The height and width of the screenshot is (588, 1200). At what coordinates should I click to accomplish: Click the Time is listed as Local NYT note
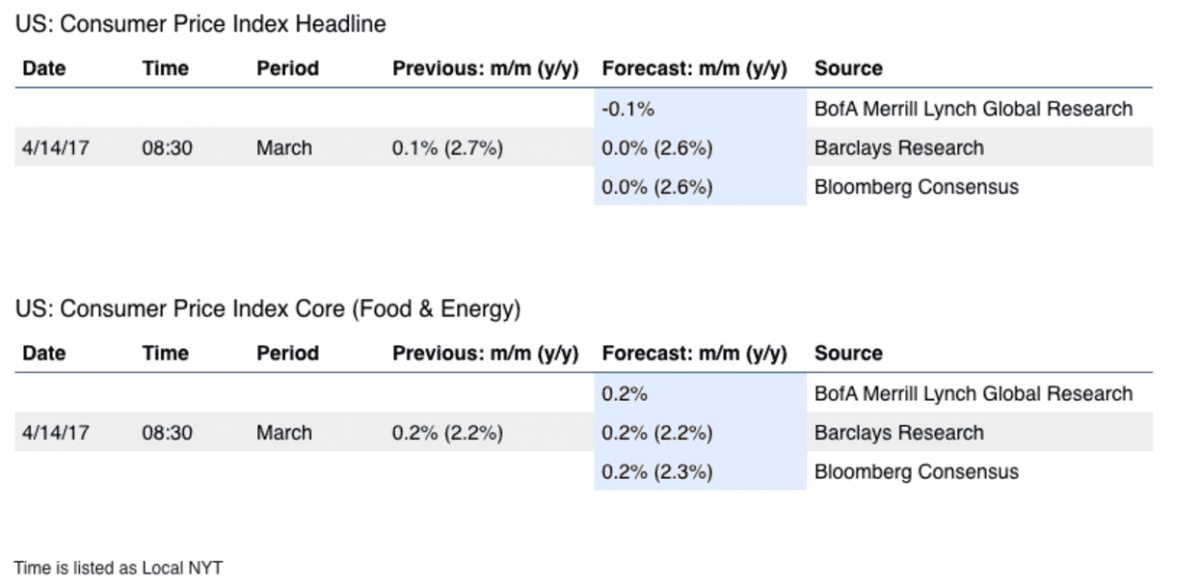[x=119, y=568]
